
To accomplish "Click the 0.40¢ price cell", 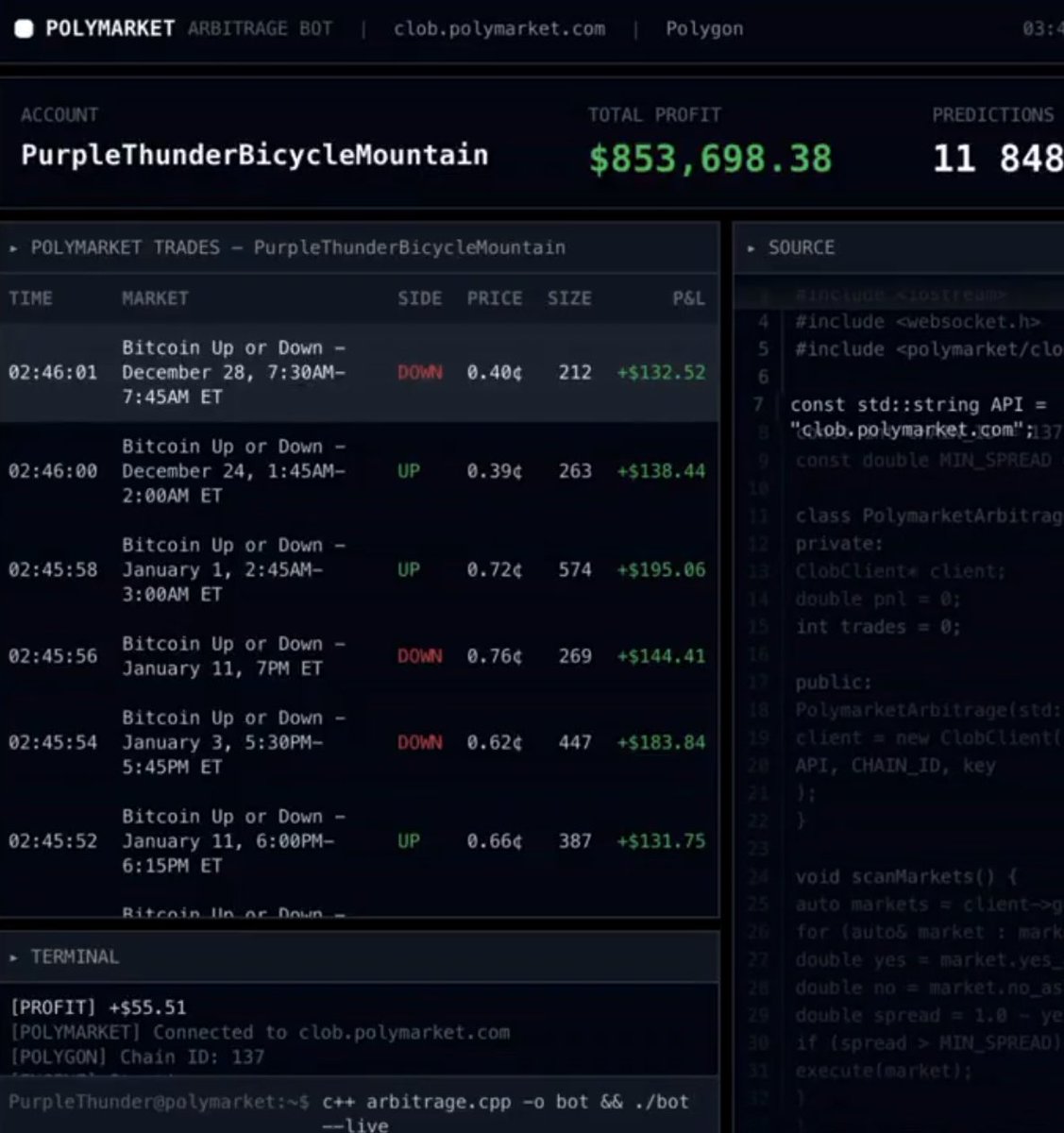I will click(x=494, y=373).
